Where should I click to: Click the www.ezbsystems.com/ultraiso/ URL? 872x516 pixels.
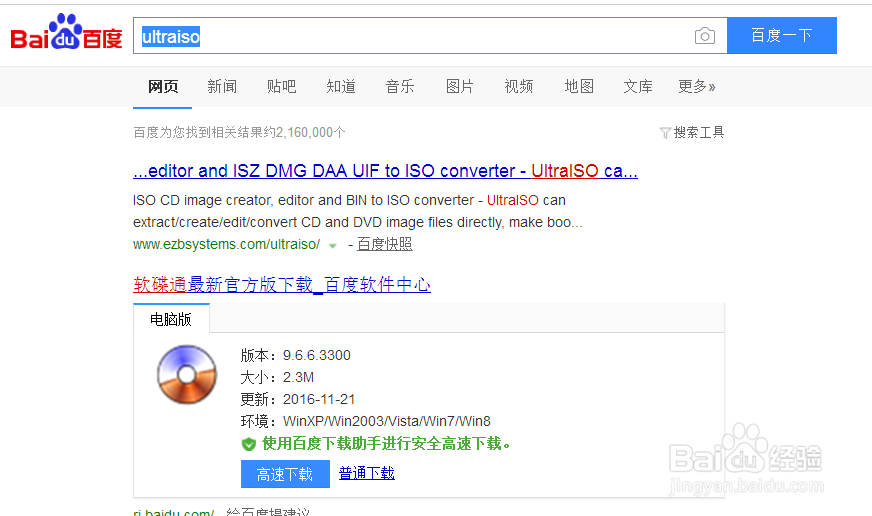(226, 244)
